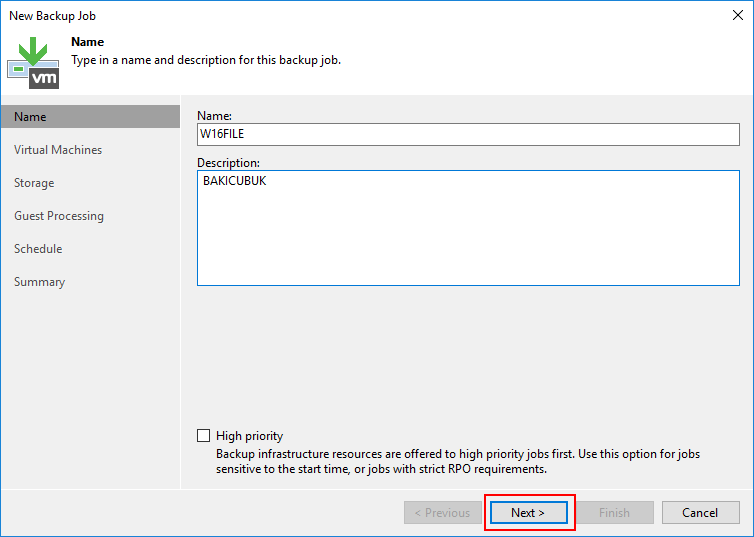Switch to the Guest Processing step
The image size is (754, 537).
coord(59,216)
